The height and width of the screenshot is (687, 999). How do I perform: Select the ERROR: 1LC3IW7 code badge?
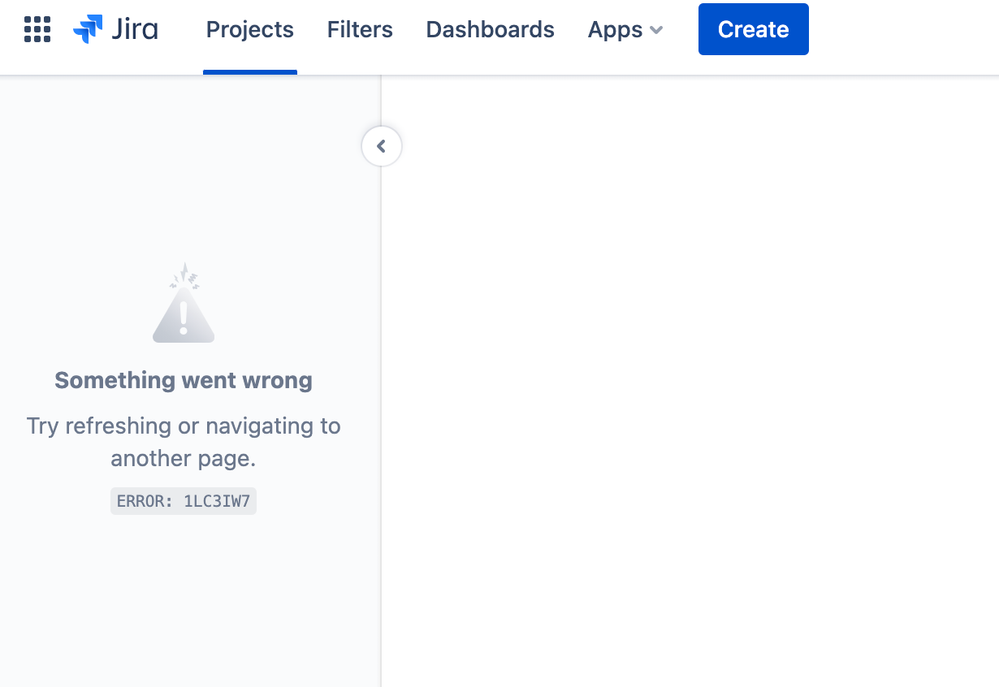183,500
